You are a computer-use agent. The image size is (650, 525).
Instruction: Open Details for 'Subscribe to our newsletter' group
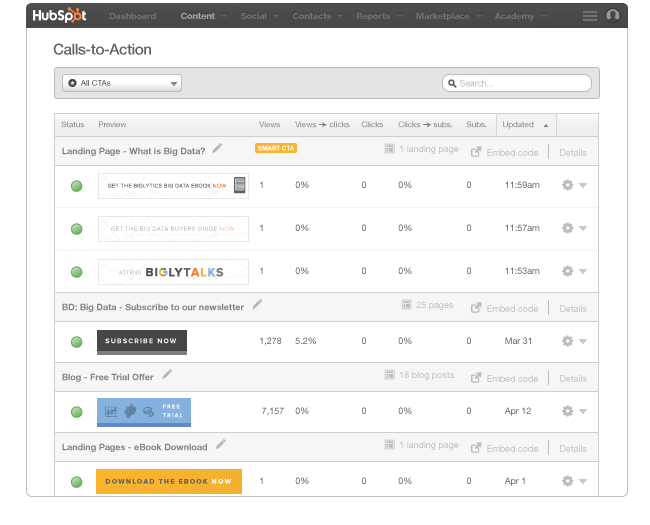point(573,309)
